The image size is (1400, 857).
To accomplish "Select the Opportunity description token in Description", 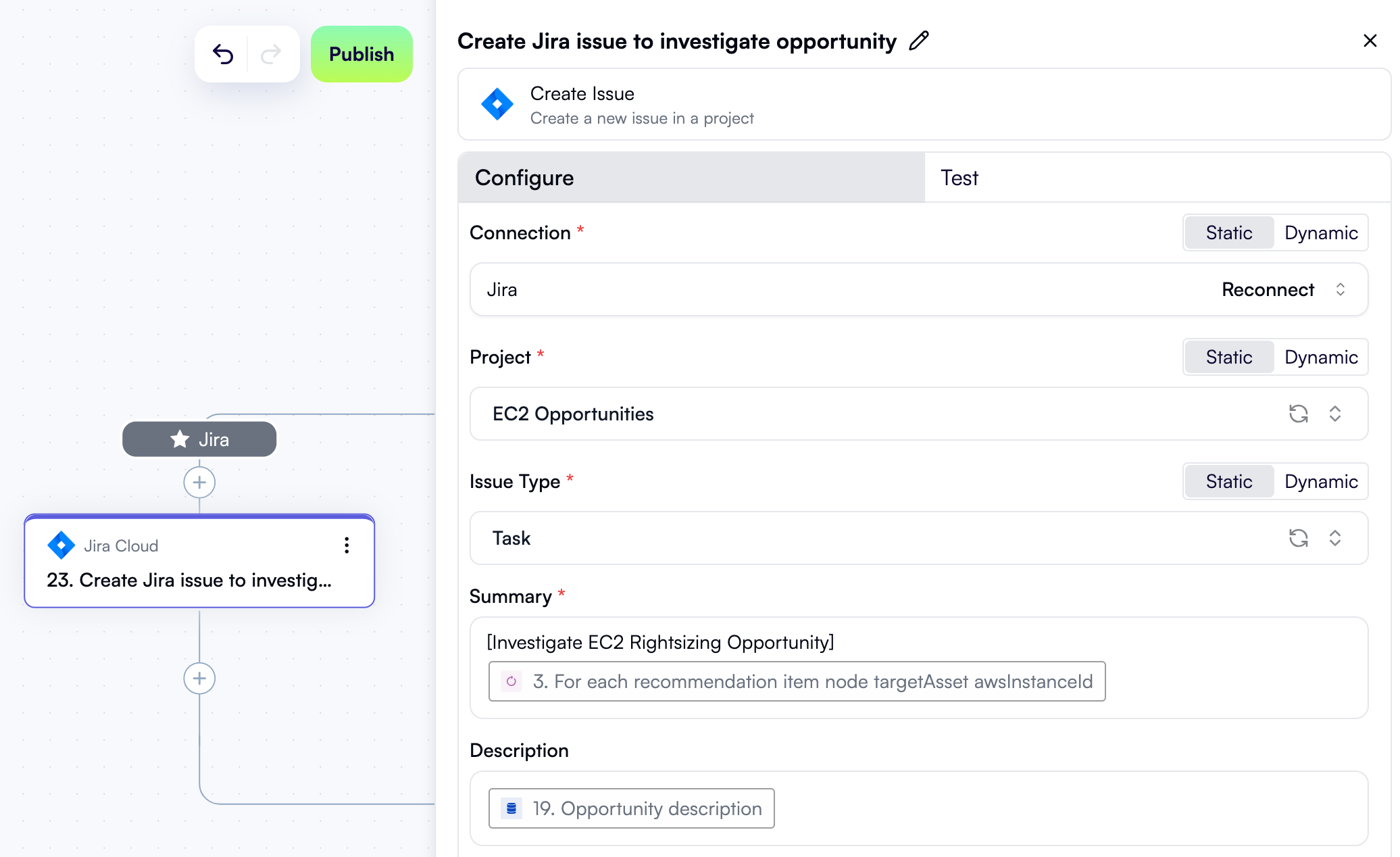I will pos(630,808).
